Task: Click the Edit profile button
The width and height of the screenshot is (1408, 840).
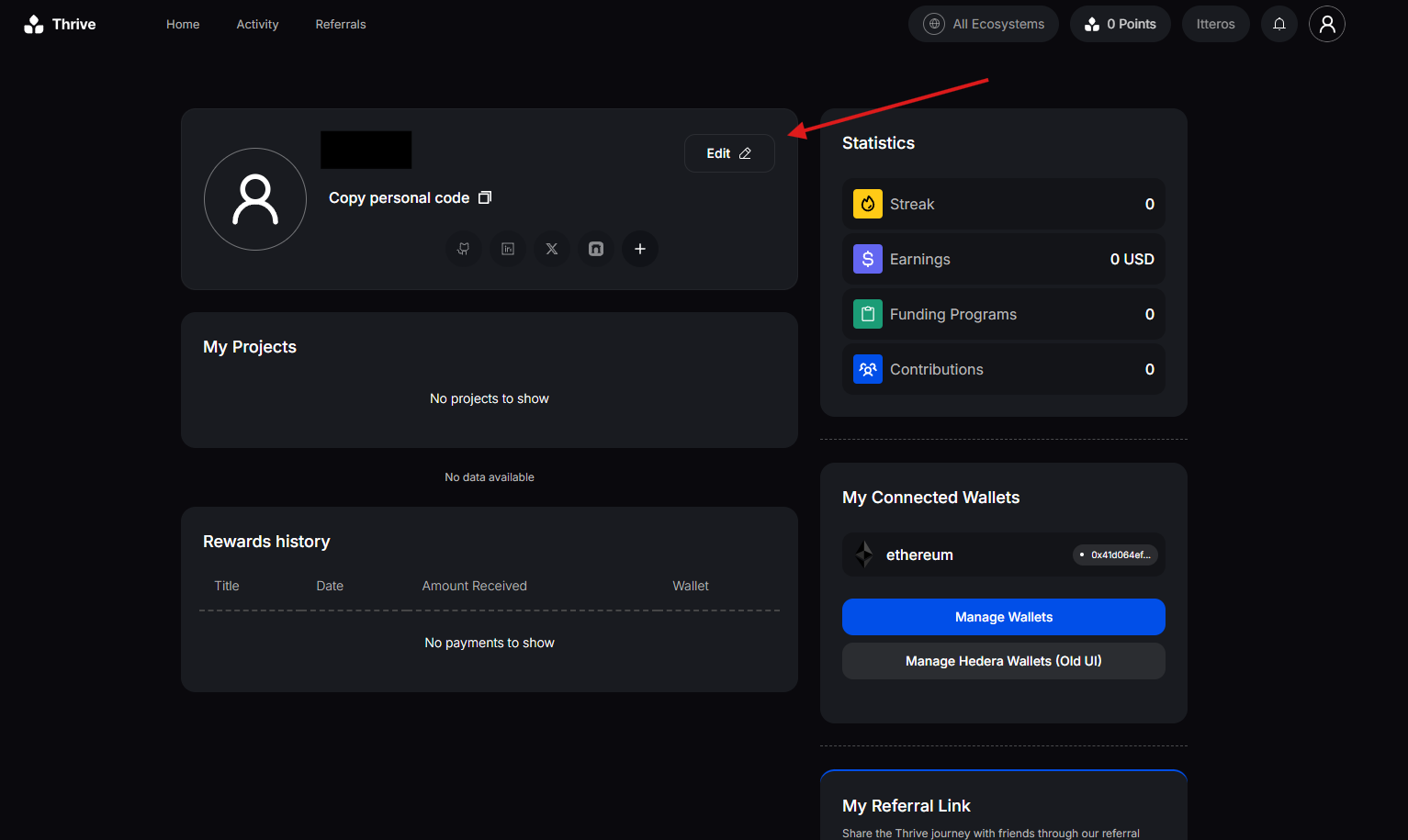Action: (x=729, y=153)
